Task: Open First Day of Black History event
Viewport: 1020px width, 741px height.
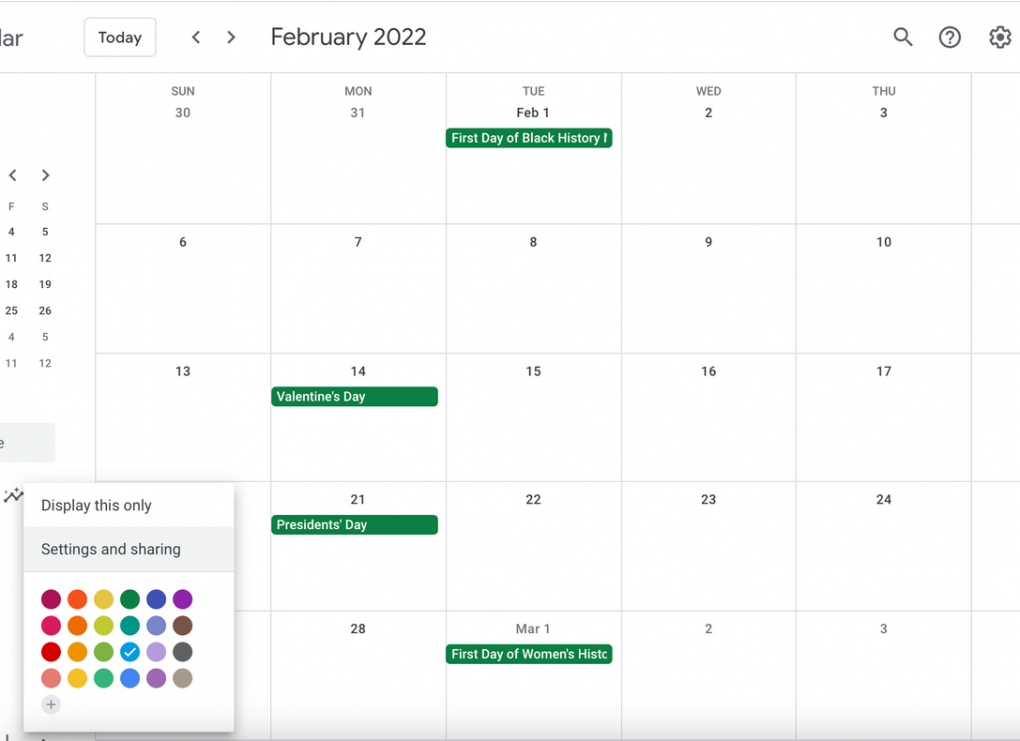Action: [x=529, y=138]
